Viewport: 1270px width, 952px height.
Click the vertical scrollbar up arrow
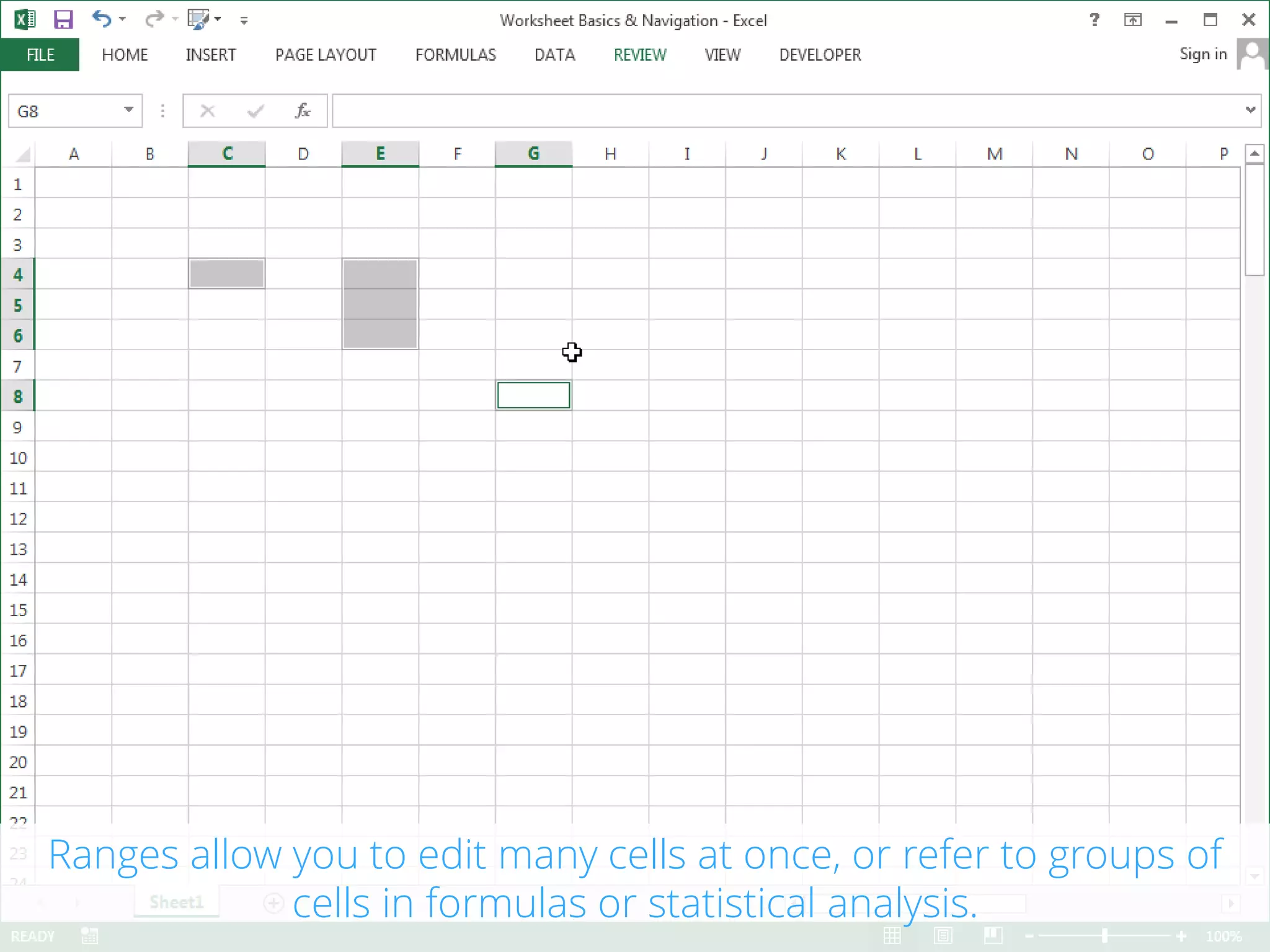pyautogui.click(x=1254, y=154)
